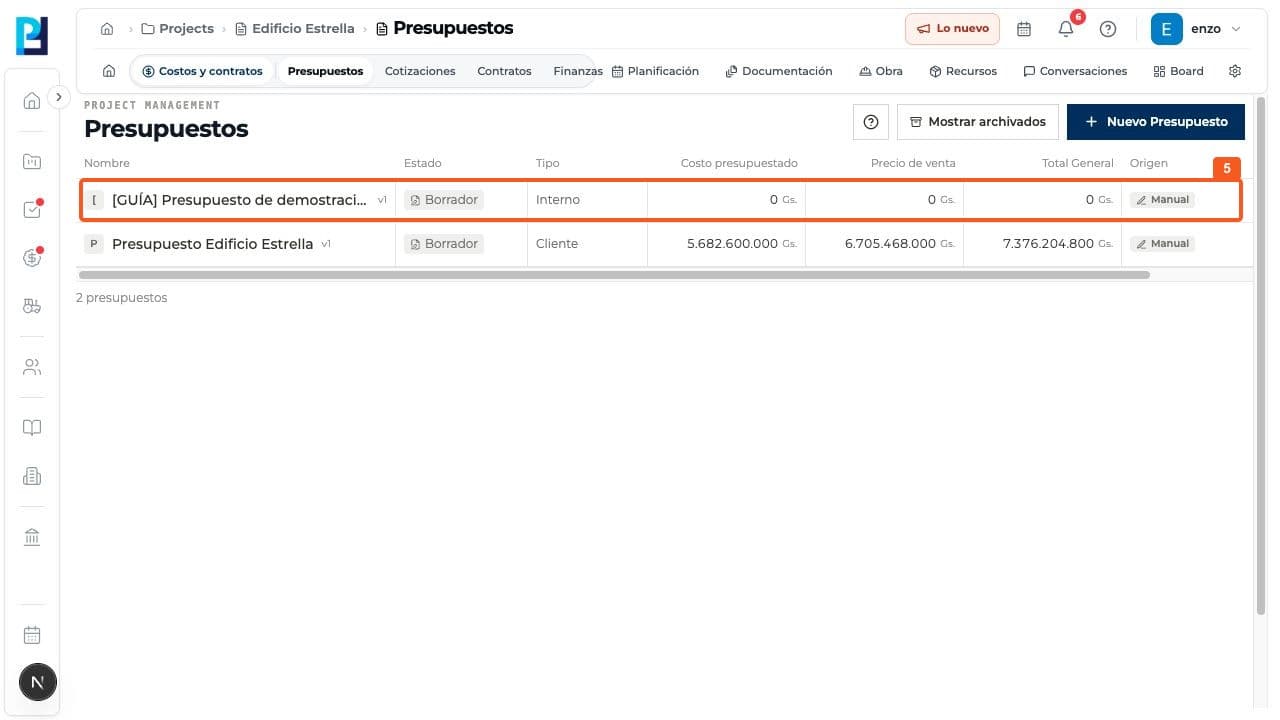Switch to the Contratos tab
This screenshot has height=720, width=1280.
pos(504,71)
